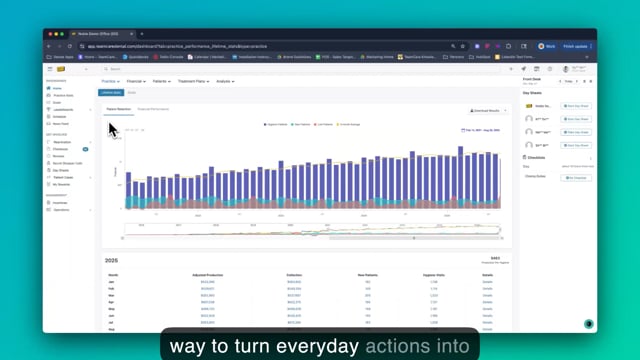Screen dimensions: 640x360
Task: Go back in the browser
Action: [49, 46]
